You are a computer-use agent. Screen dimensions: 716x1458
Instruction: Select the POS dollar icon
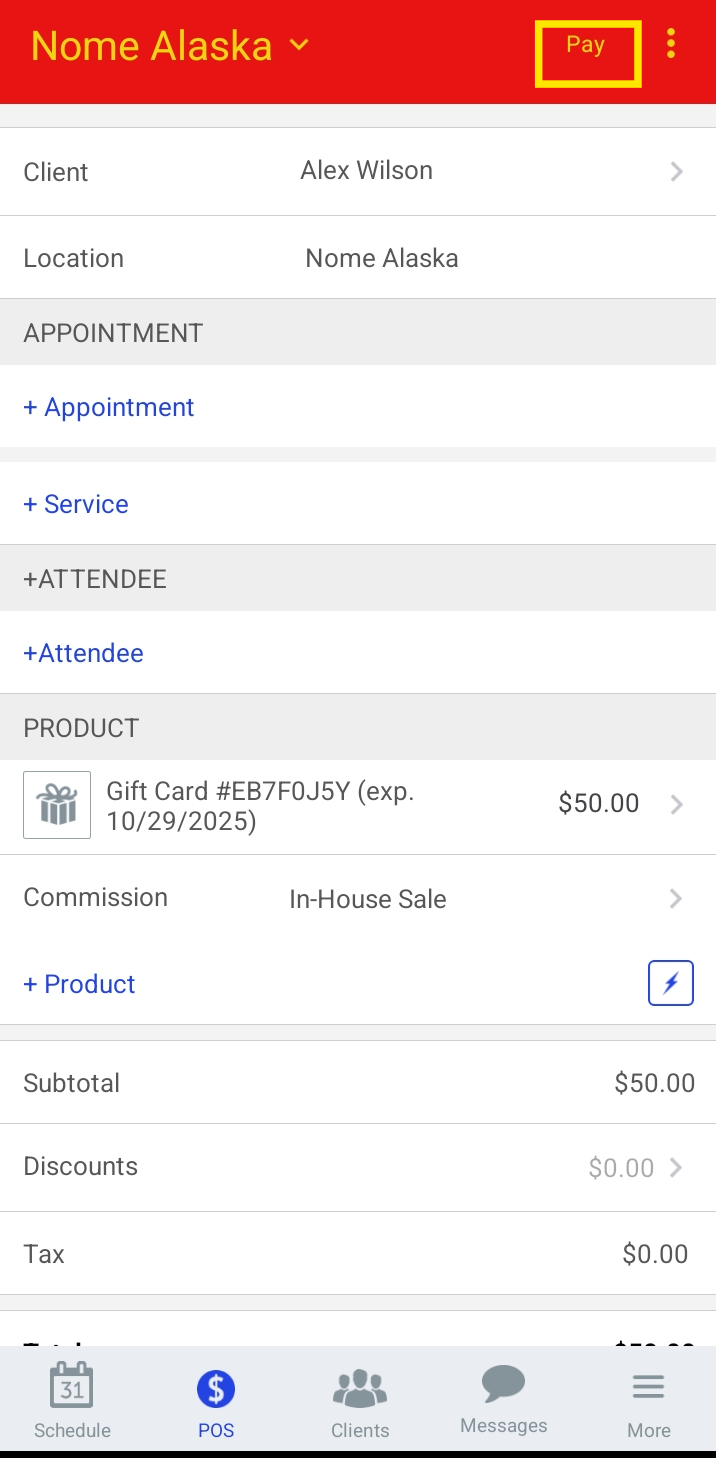(x=216, y=1388)
